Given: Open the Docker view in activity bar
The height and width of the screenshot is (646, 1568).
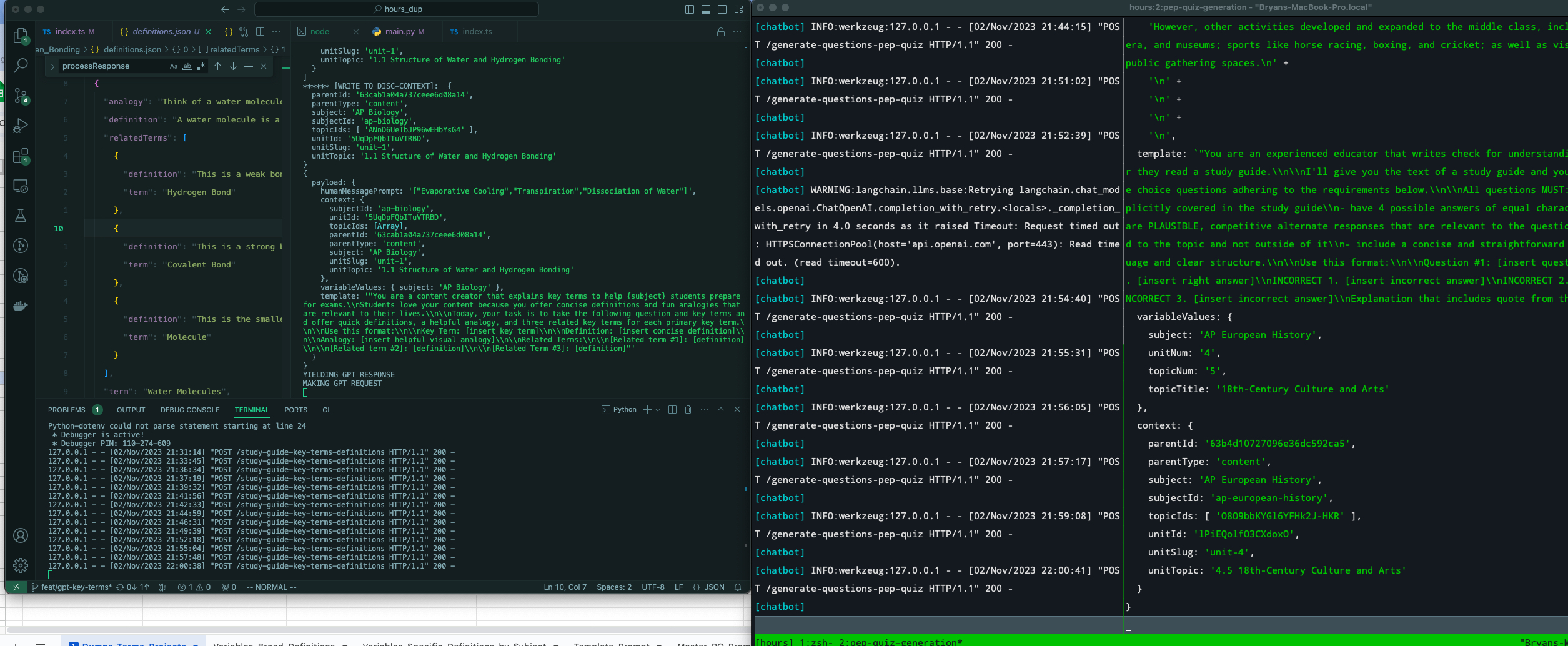Looking at the screenshot, I should click(x=21, y=306).
